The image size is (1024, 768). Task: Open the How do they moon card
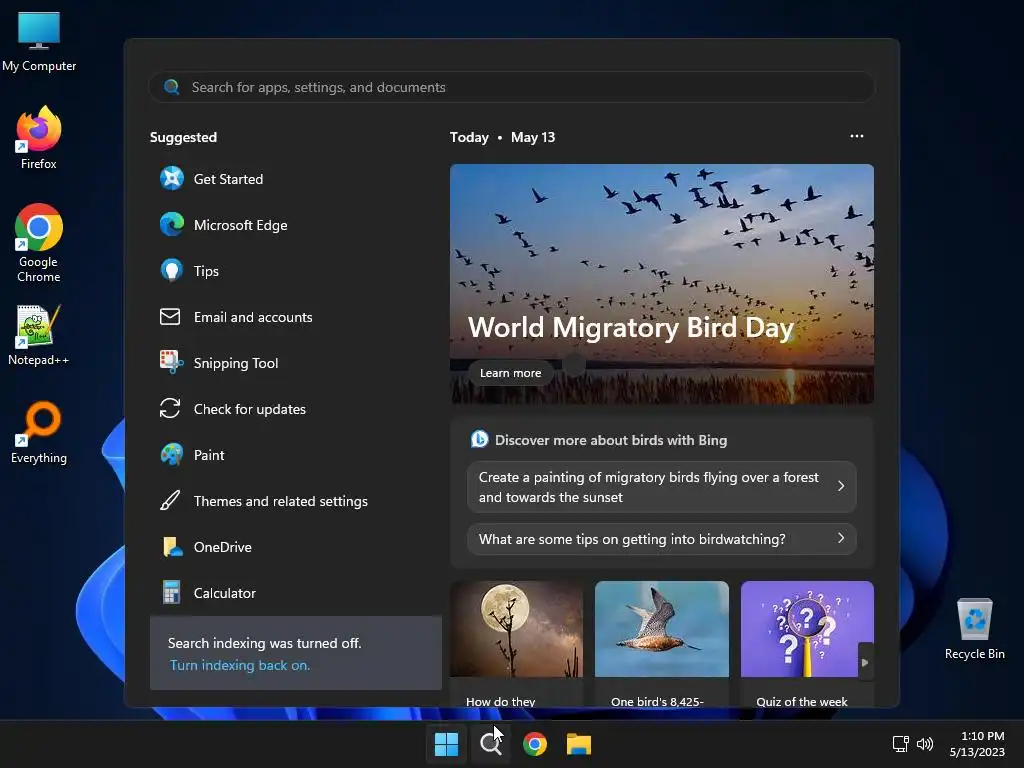point(517,643)
